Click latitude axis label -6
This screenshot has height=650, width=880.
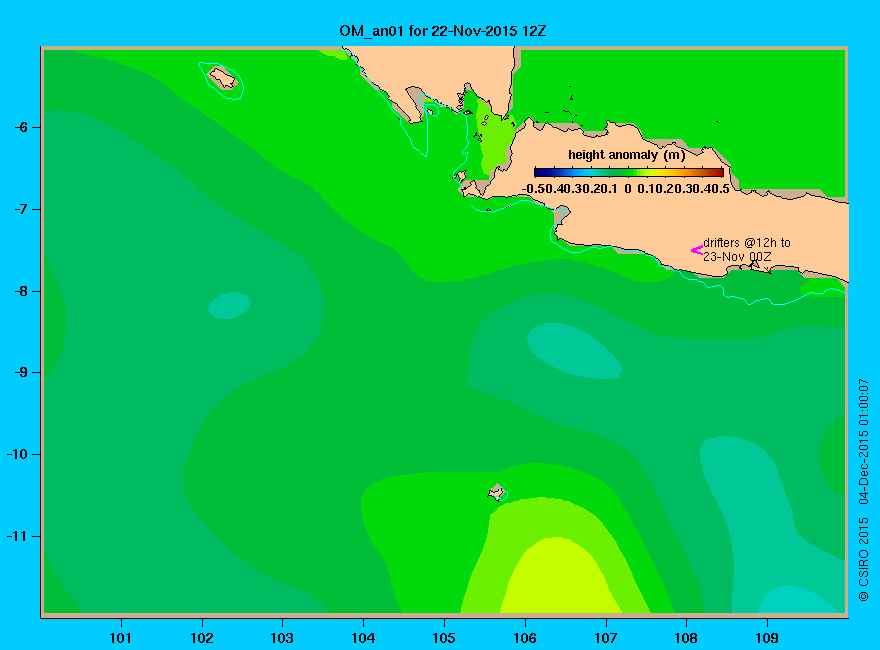tap(21, 127)
